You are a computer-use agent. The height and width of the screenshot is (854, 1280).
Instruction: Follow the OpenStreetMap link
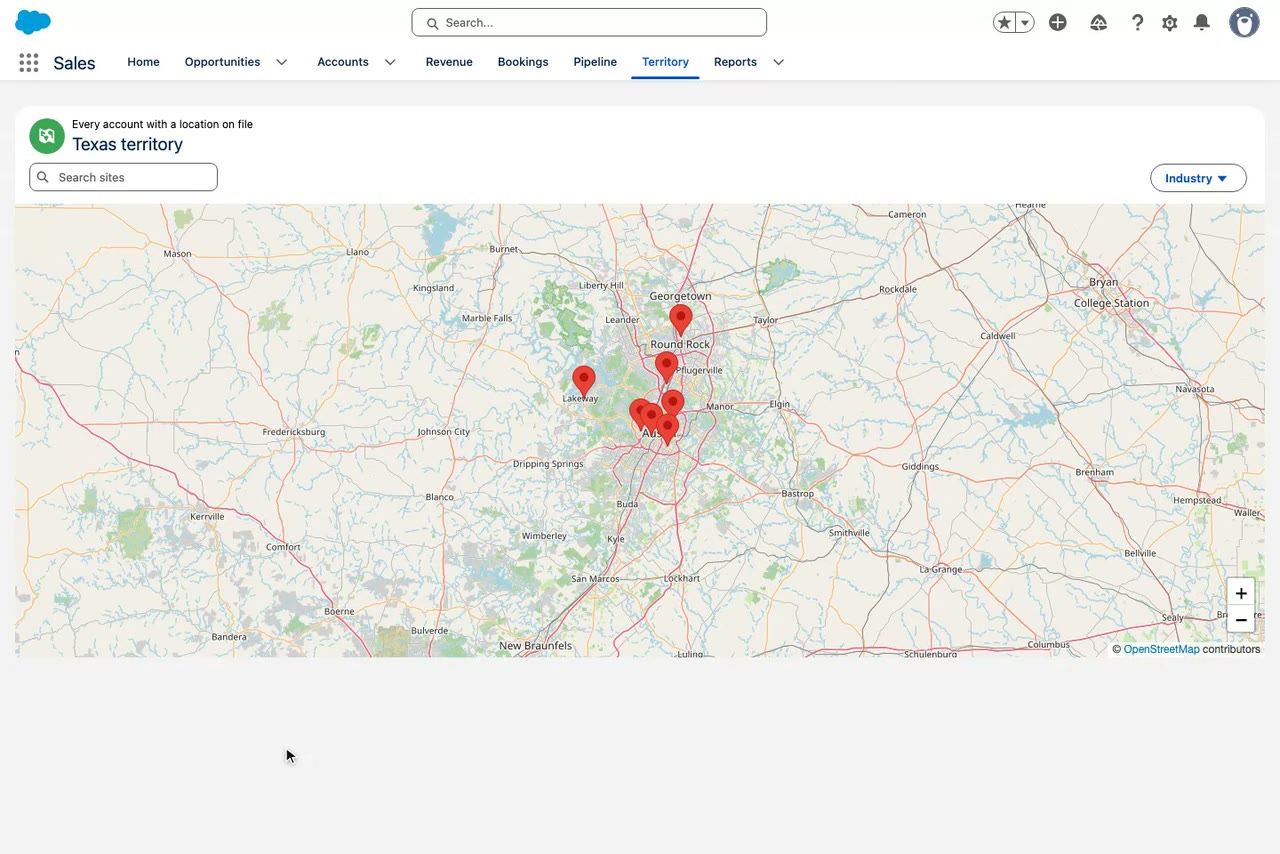(x=1161, y=649)
